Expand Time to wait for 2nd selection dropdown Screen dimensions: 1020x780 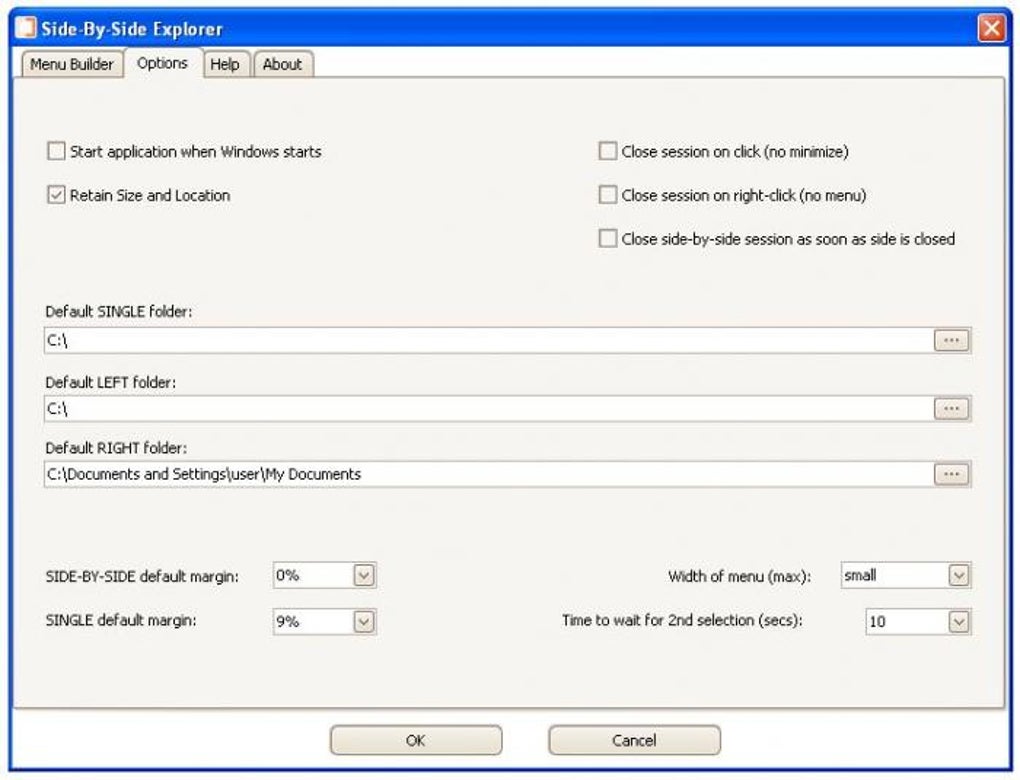coord(958,622)
